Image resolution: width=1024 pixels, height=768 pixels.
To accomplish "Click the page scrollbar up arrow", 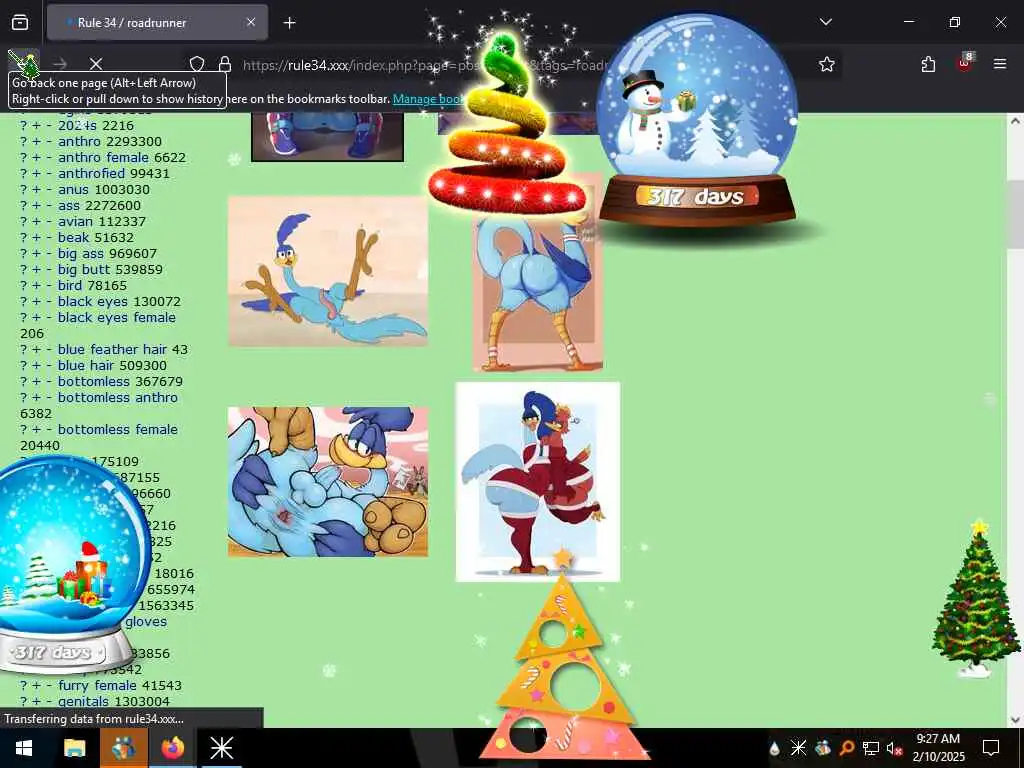I will tap(1015, 121).
